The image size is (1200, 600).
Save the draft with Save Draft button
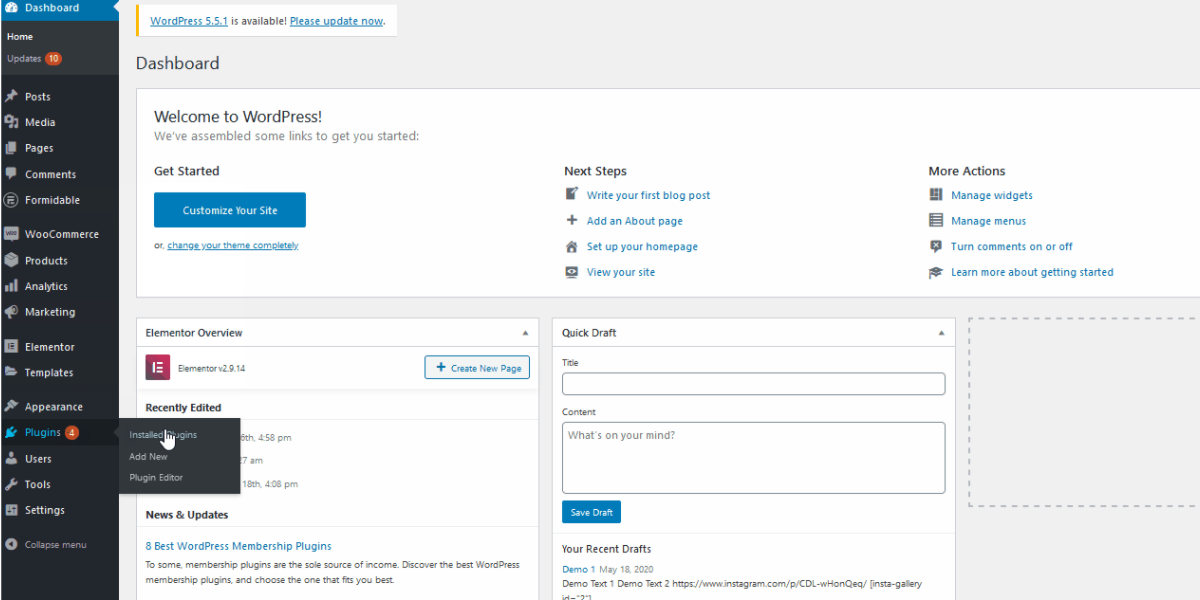tap(591, 512)
